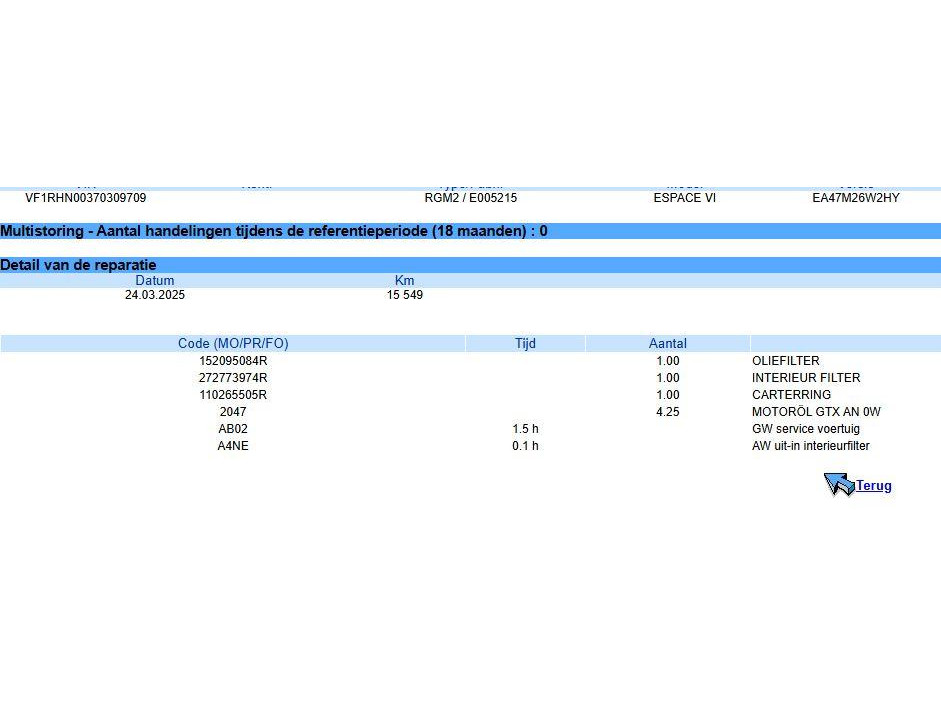
Task: Select part code 110265505R
Action: coord(233,395)
